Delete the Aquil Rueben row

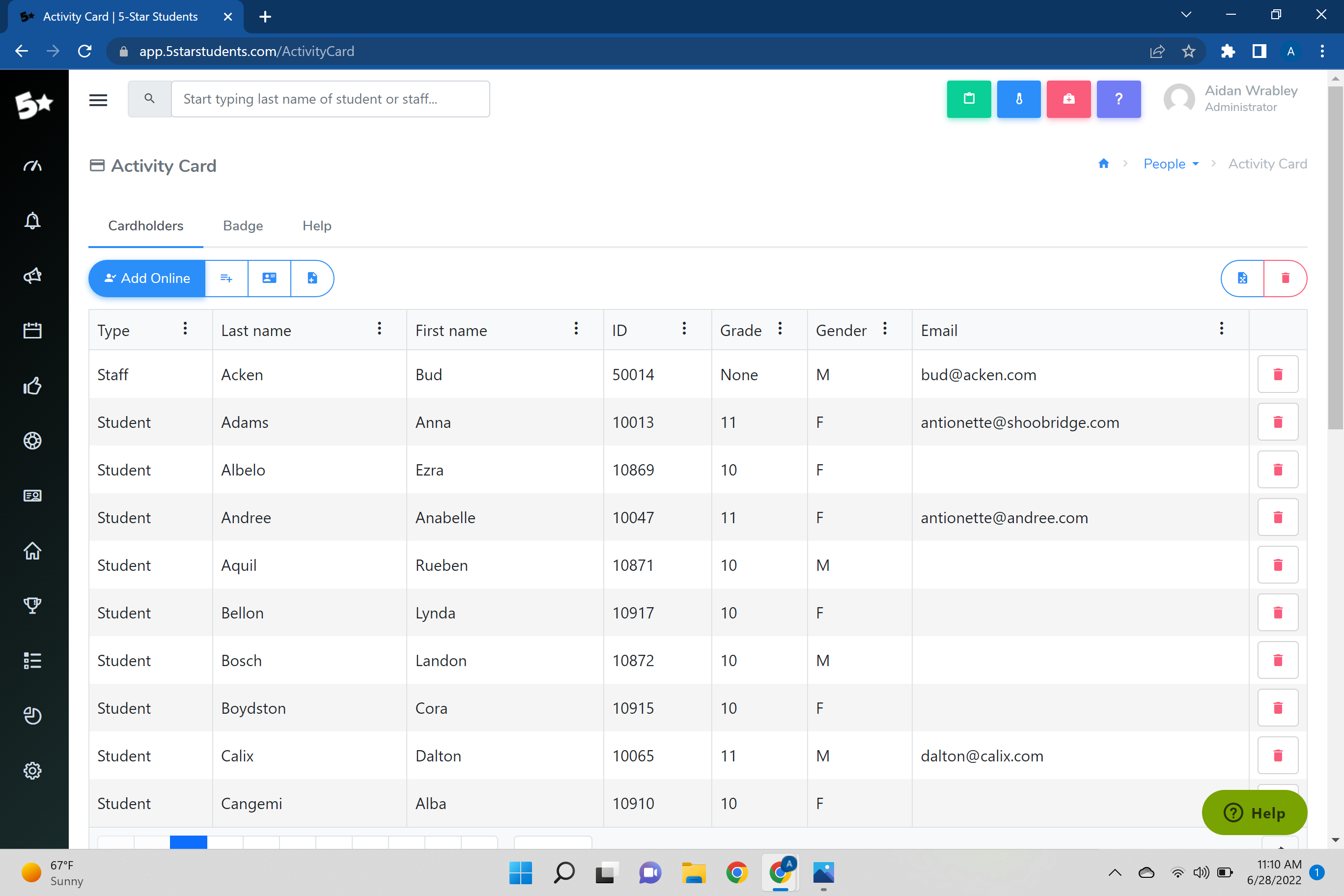[x=1278, y=564]
